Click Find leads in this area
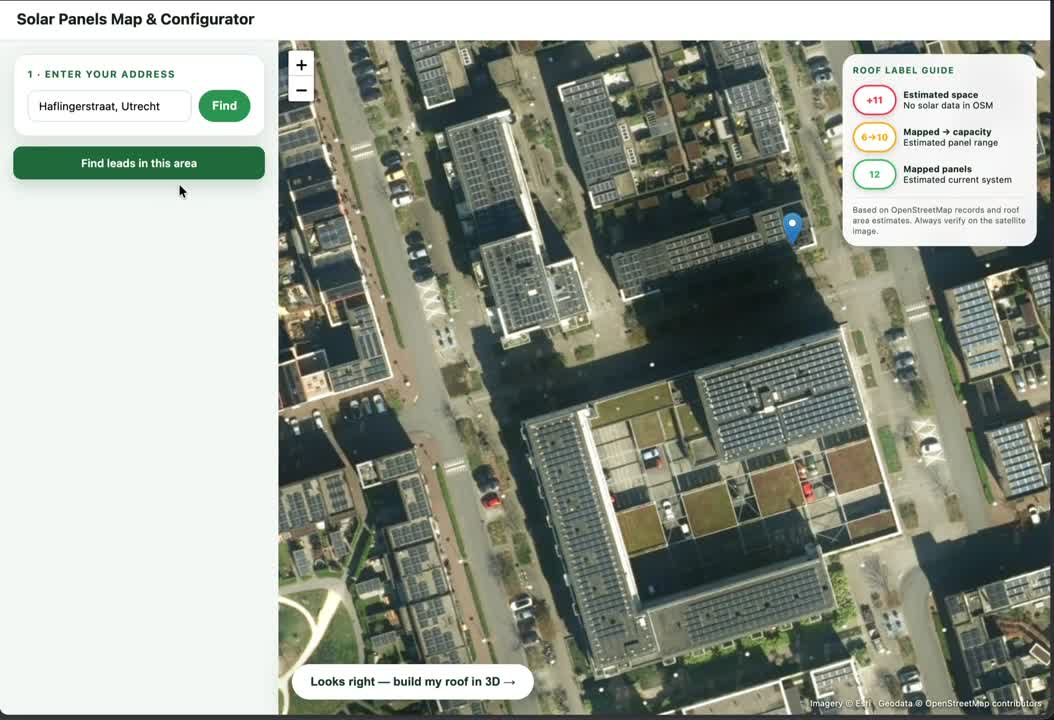This screenshot has height=720, width=1054. pyautogui.click(x=139, y=163)
